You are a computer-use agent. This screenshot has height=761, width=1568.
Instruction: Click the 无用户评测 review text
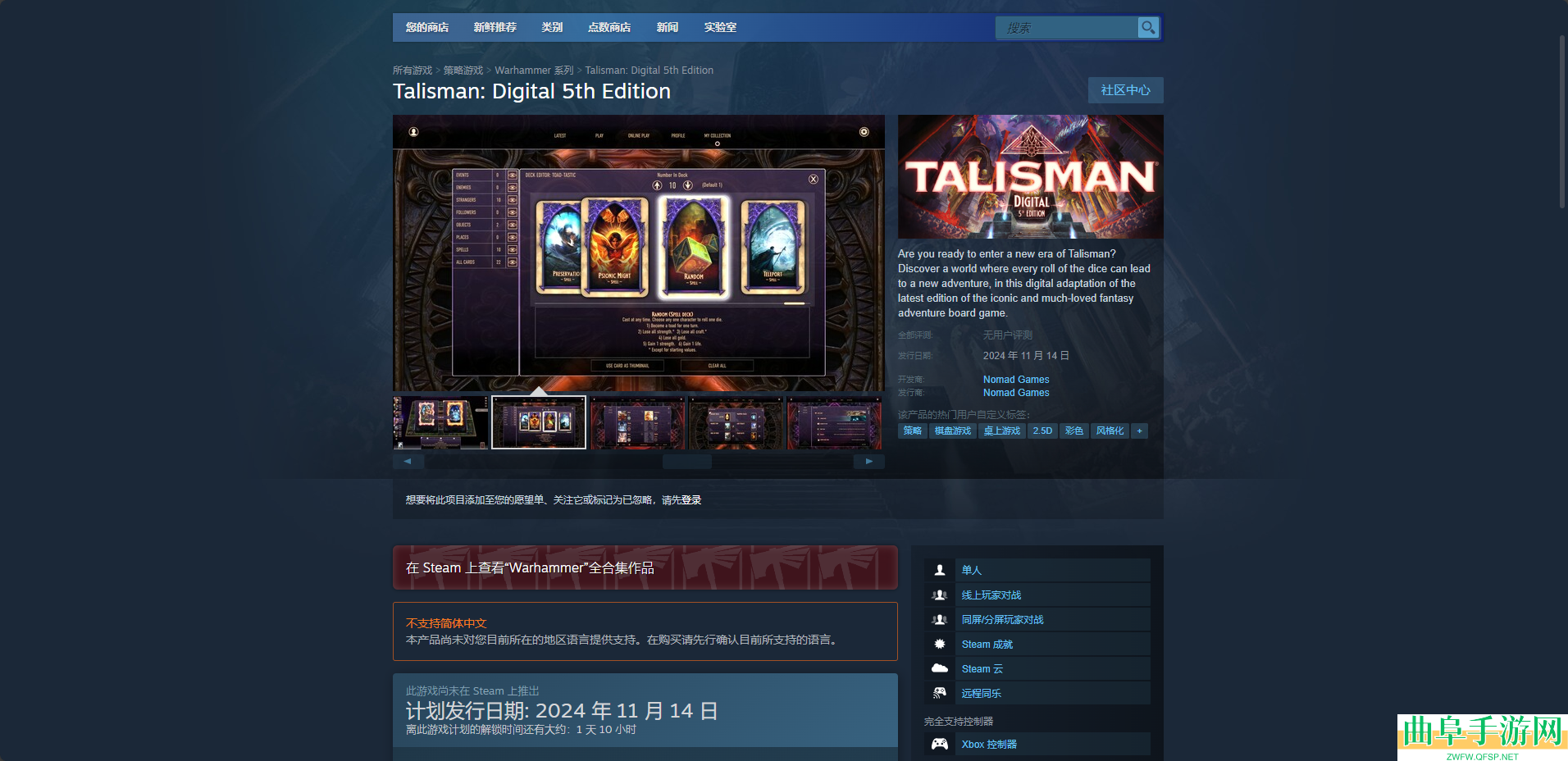pyautogui.click(x=1008, y=335)
